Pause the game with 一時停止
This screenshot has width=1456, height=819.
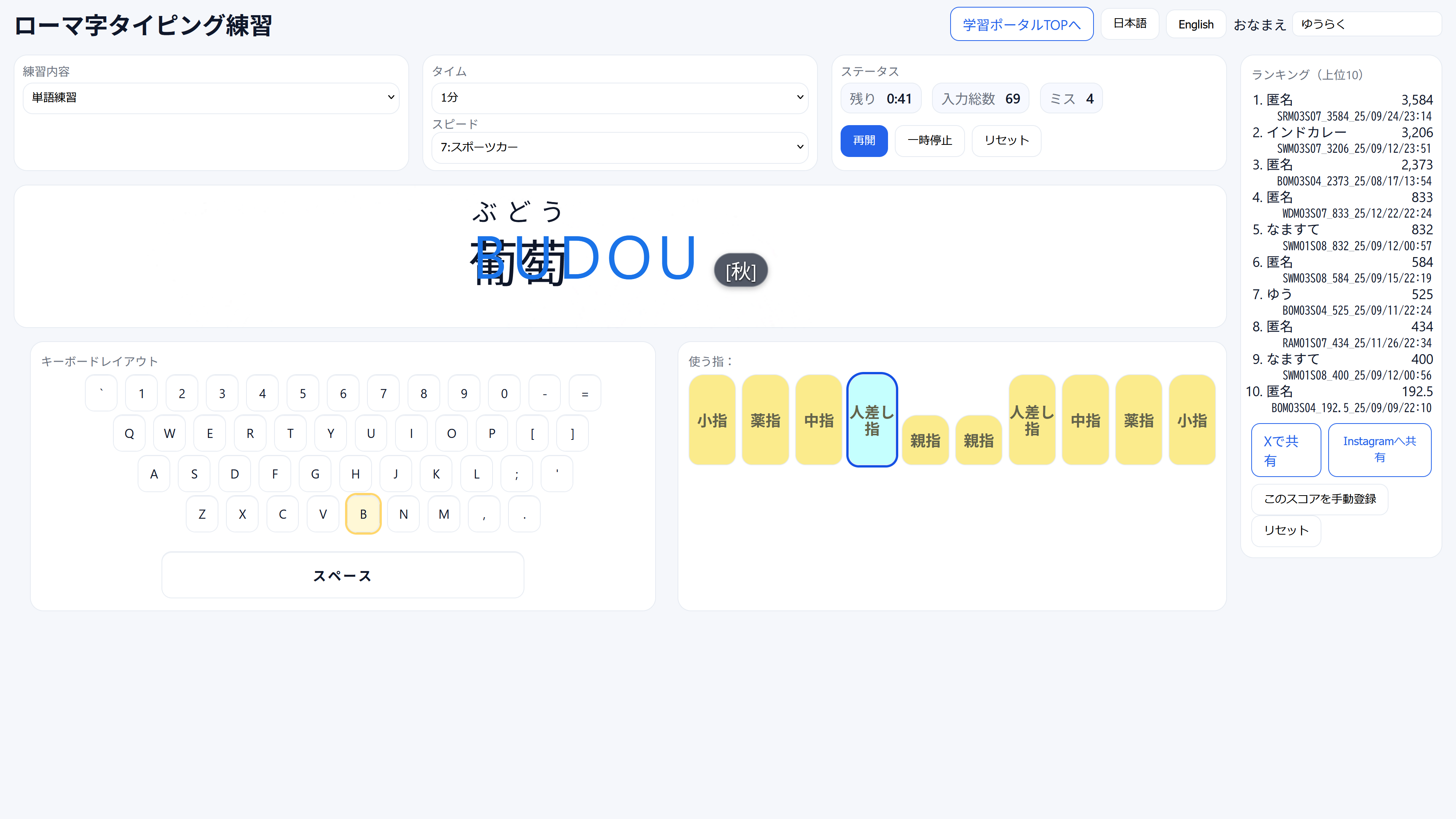tap(929, 141)
